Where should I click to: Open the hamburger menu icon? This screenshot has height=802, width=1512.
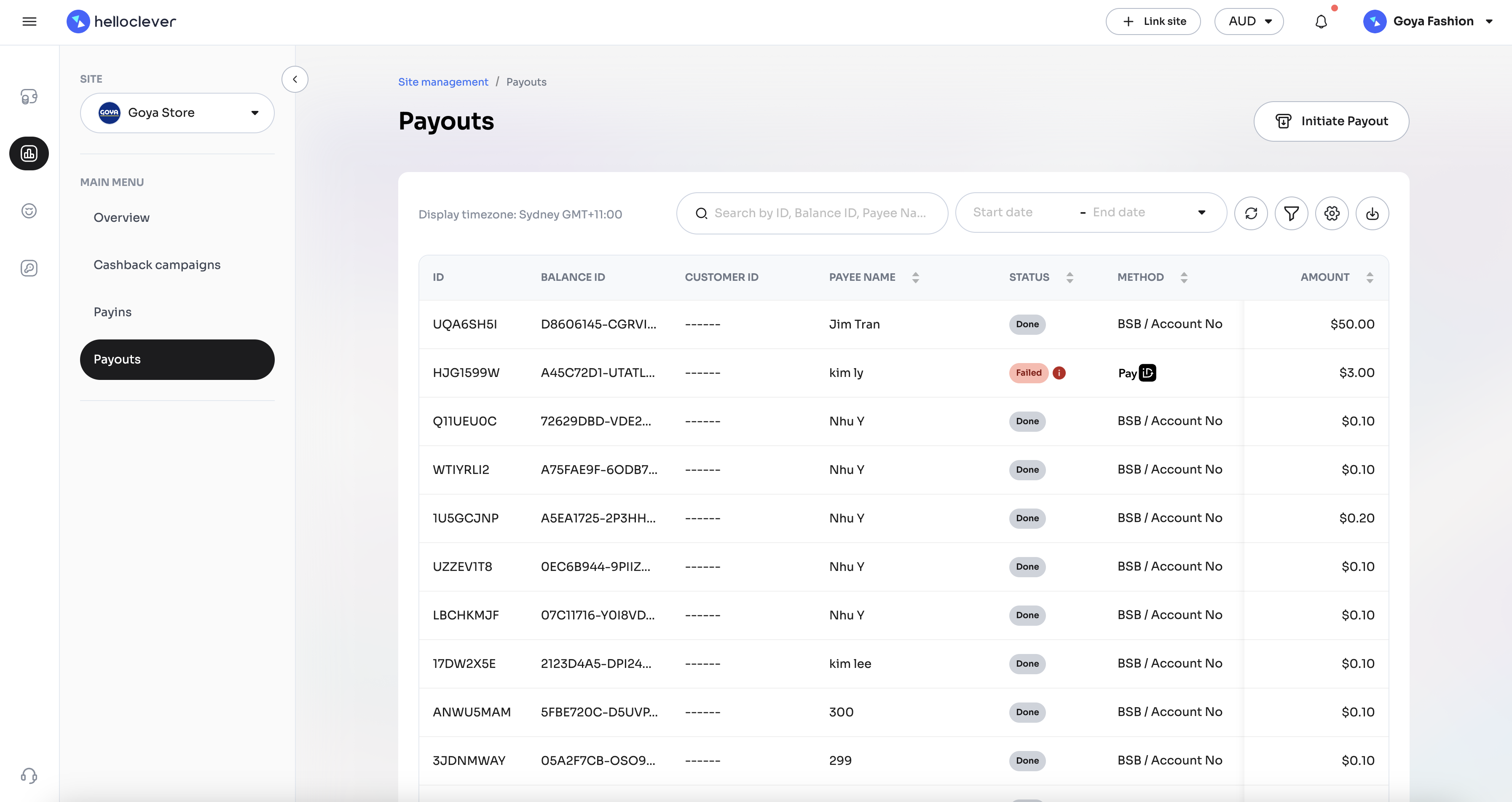point(29,22)
